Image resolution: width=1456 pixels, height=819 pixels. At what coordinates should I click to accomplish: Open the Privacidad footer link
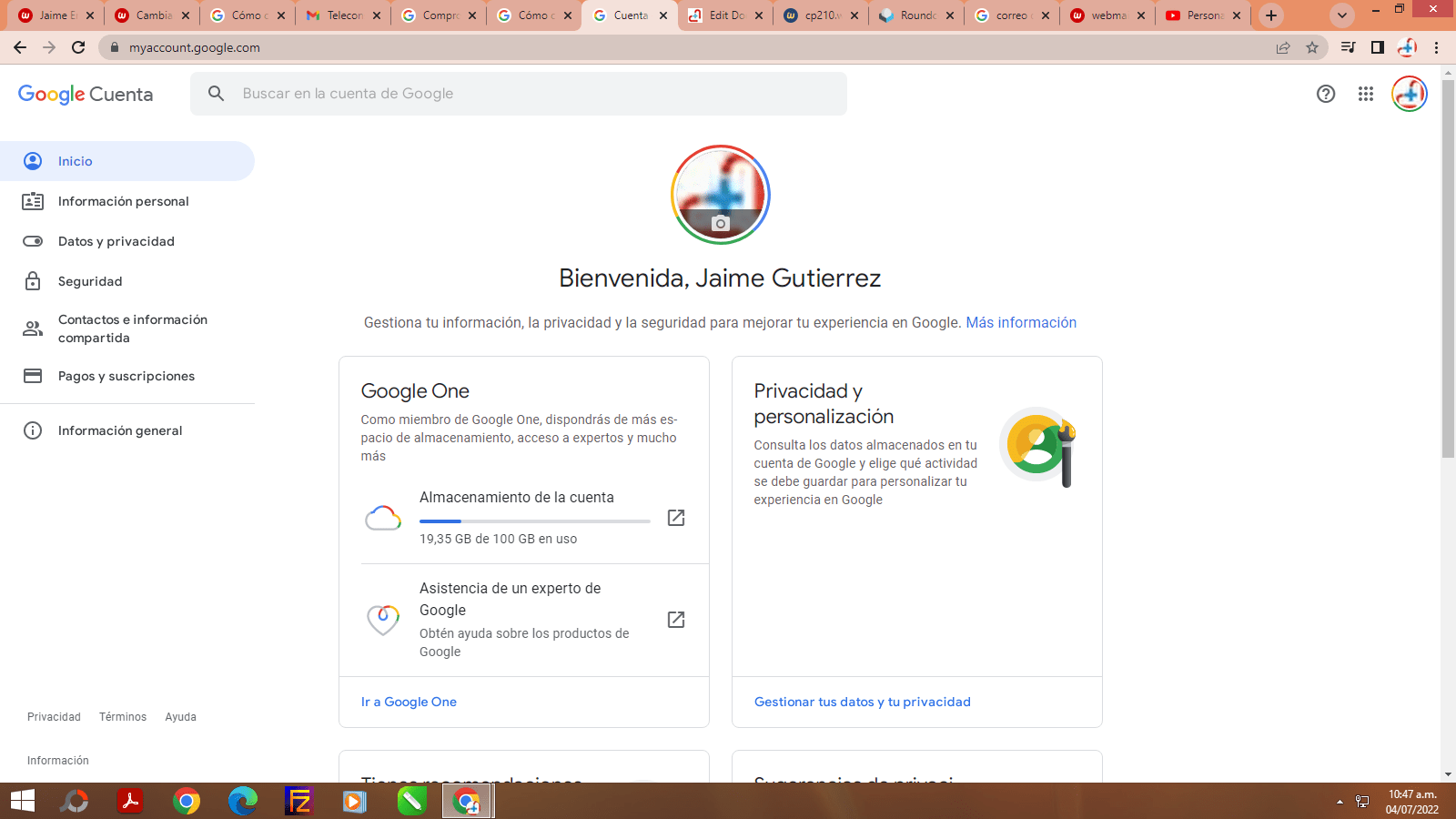54,717
